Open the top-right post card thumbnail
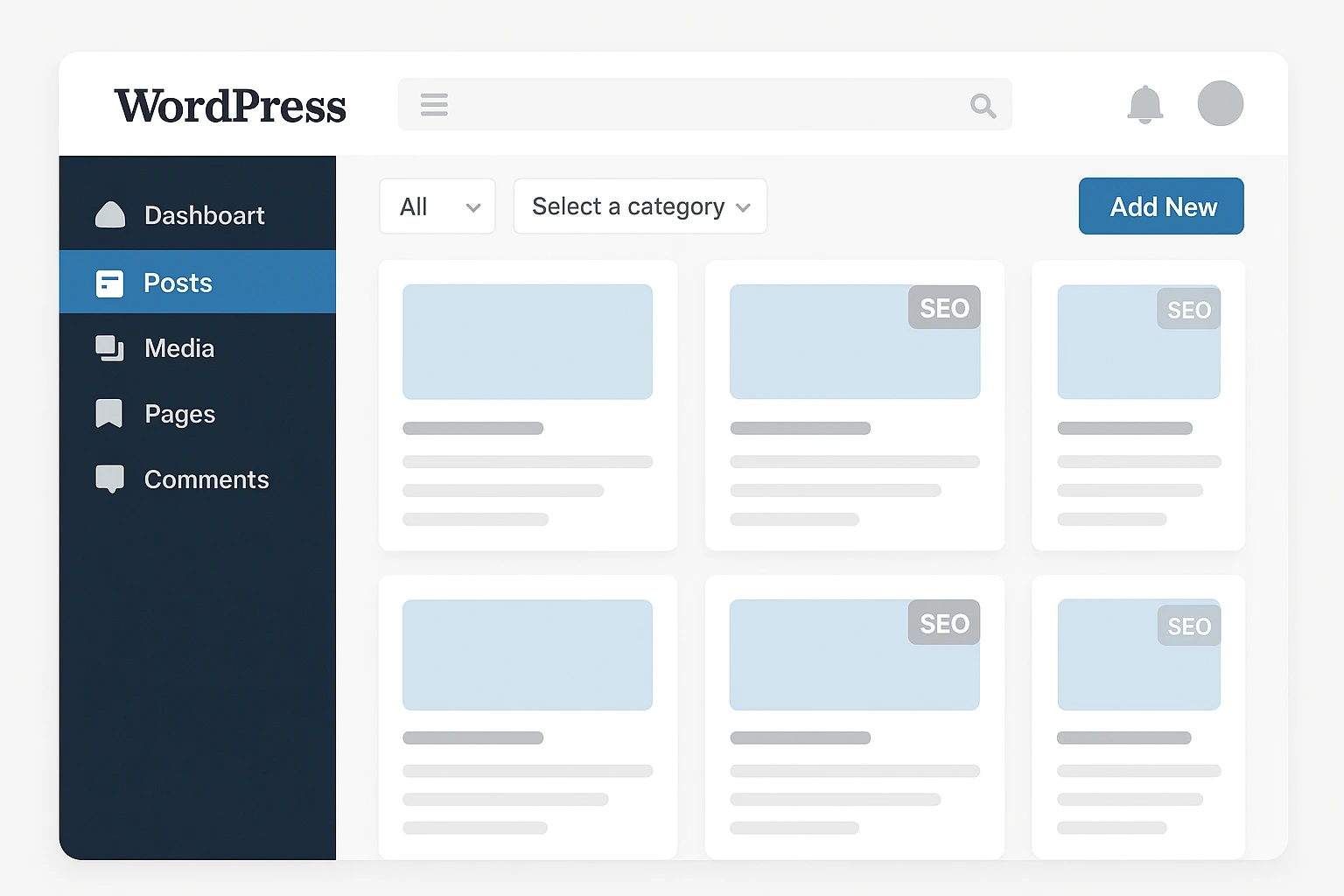 (1139, 341)
